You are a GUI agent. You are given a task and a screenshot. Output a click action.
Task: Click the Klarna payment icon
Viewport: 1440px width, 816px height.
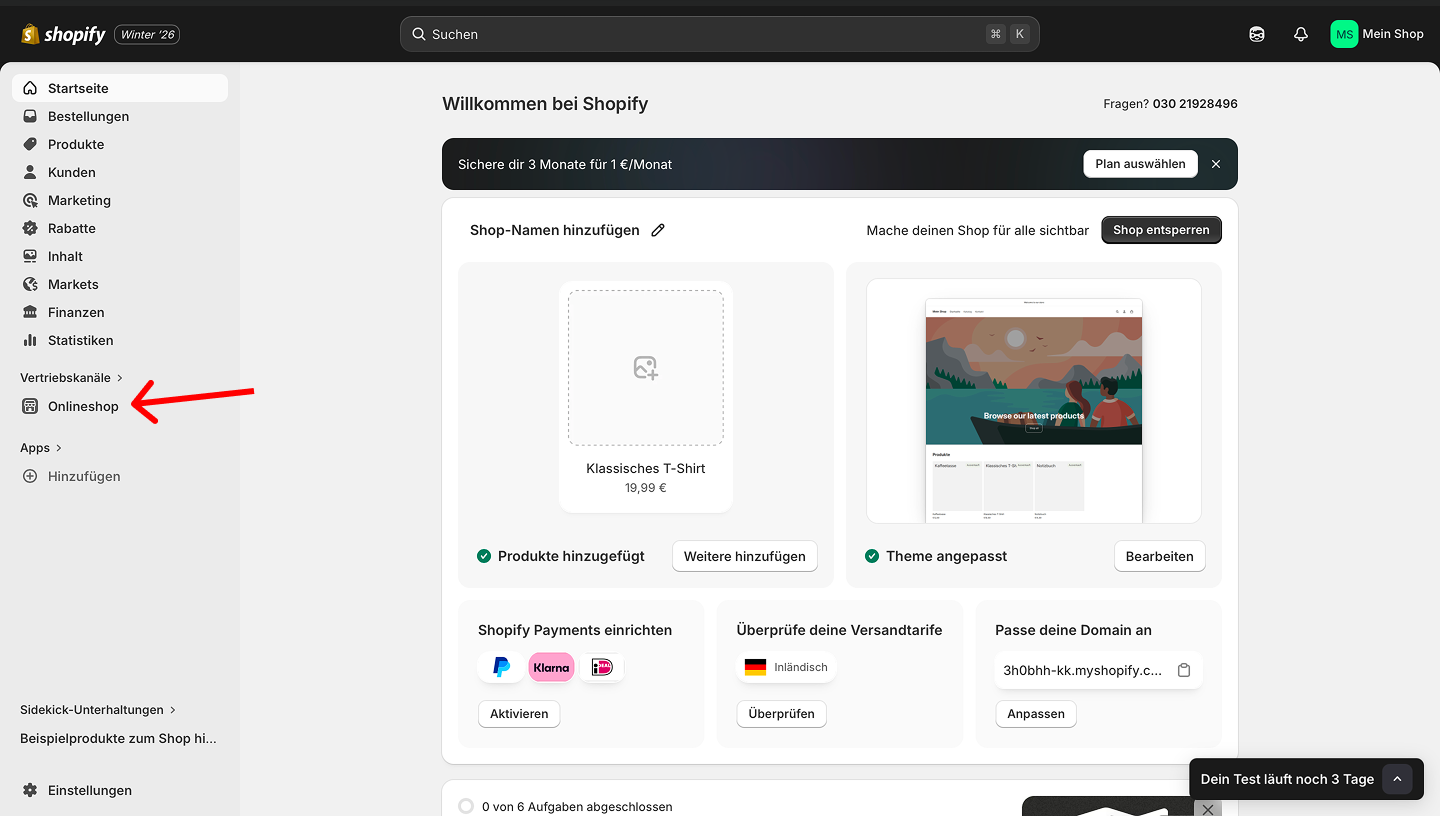(551, 667)
